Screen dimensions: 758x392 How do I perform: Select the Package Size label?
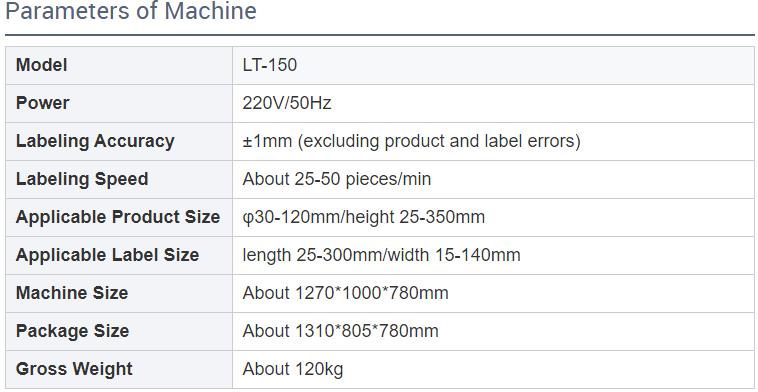pyautogui.click(x=73, y=331)
